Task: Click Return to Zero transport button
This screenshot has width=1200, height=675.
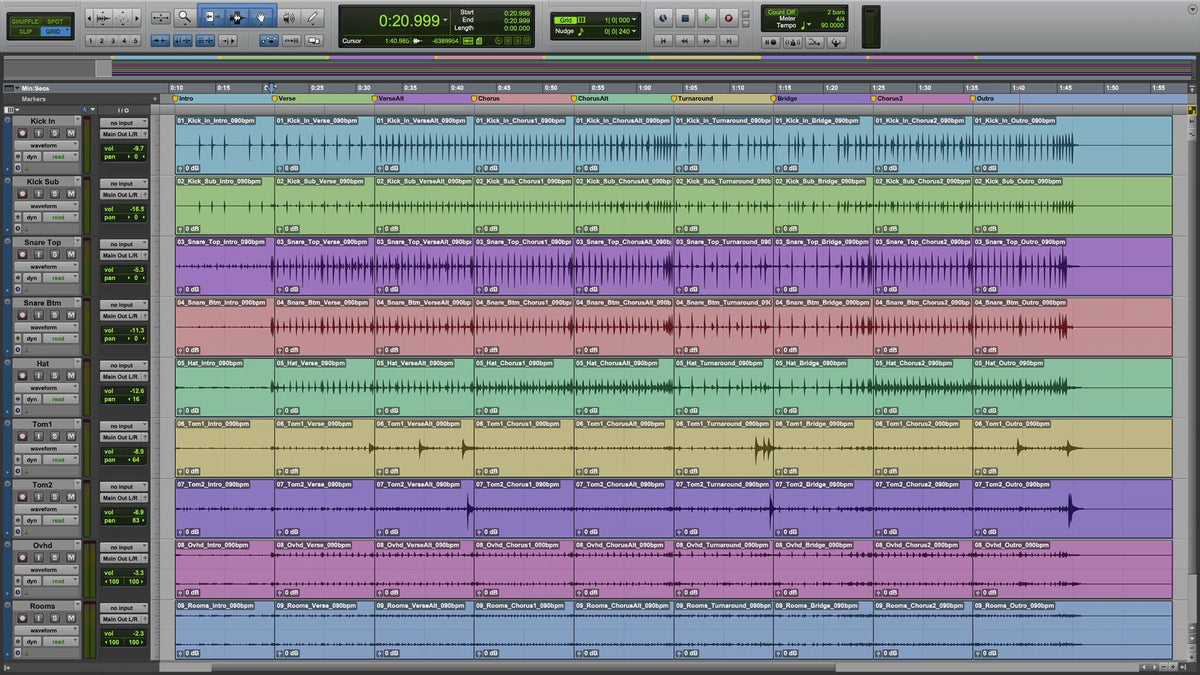Action: tap(663, 41)
